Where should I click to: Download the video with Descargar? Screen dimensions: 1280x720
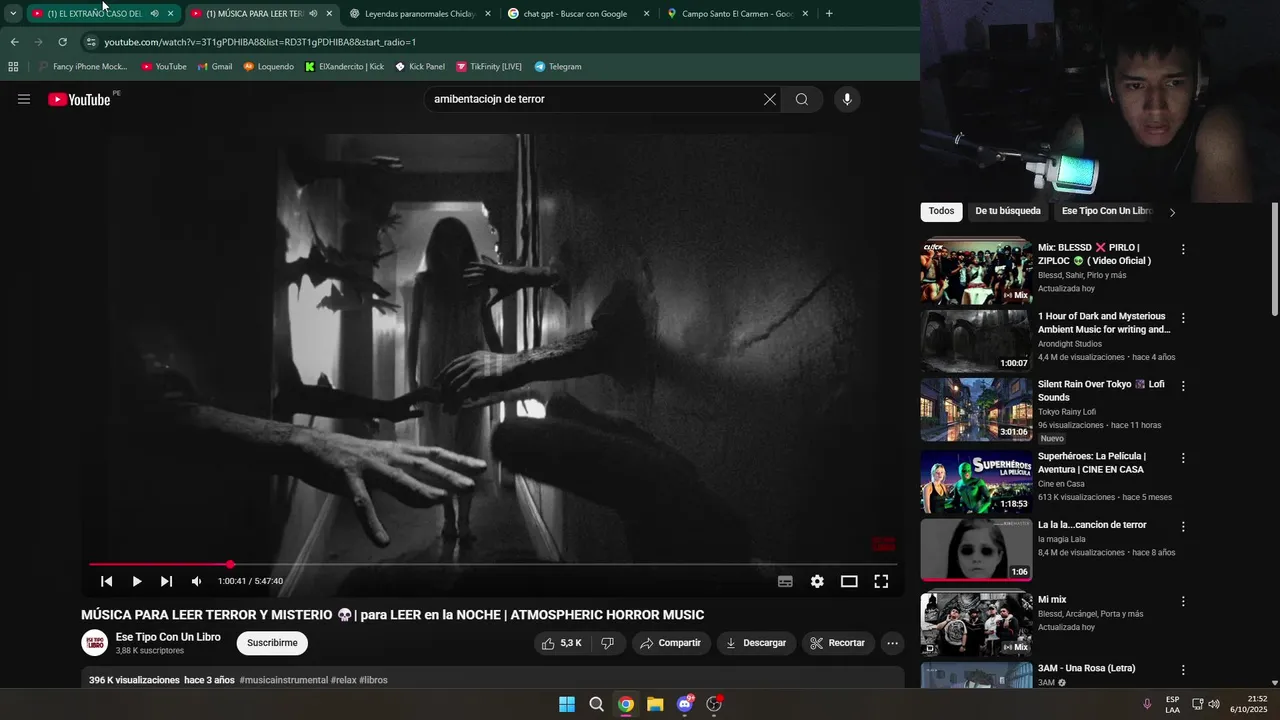[x=757, y=643]
